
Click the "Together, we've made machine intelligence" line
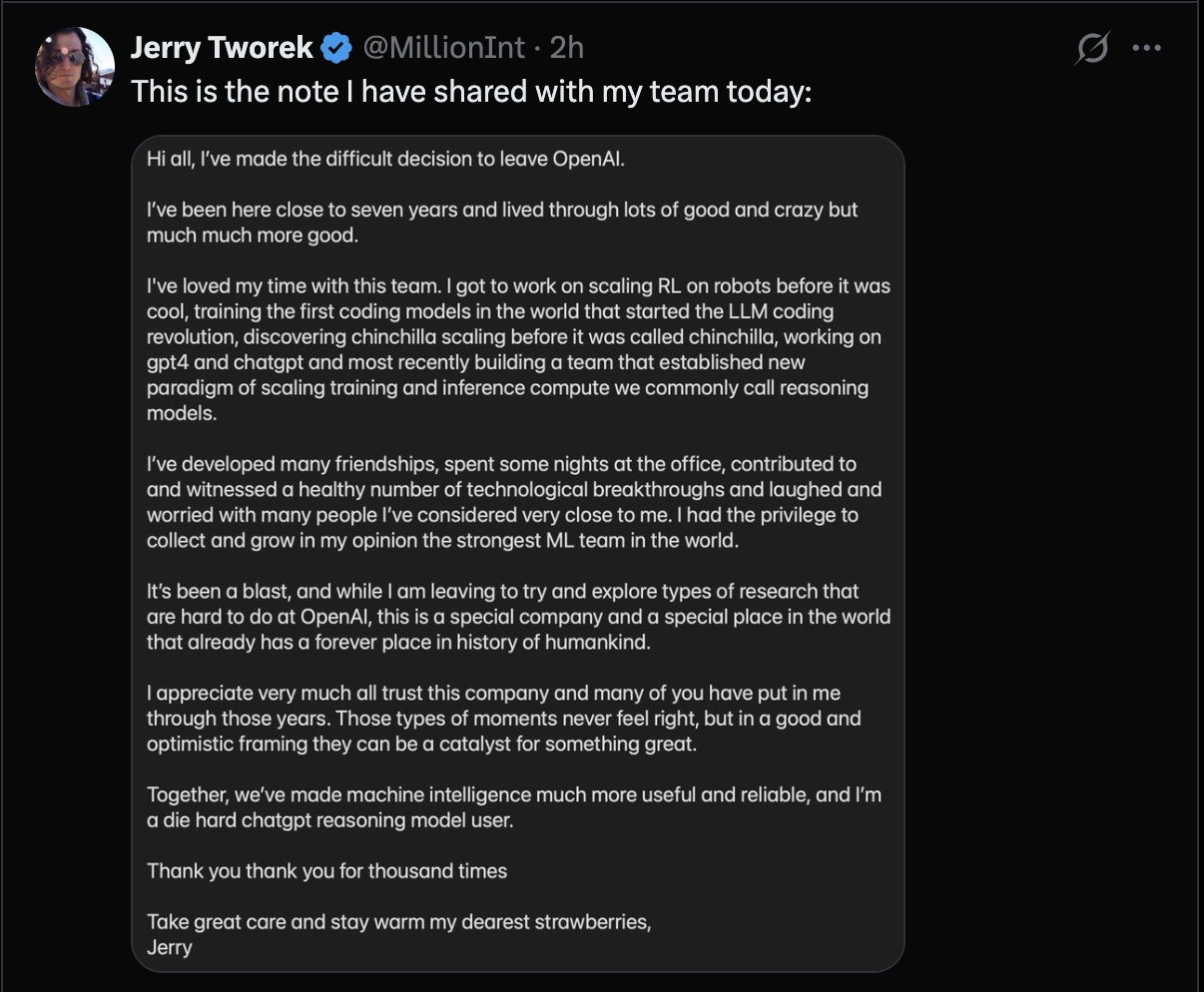pos(513,794)
